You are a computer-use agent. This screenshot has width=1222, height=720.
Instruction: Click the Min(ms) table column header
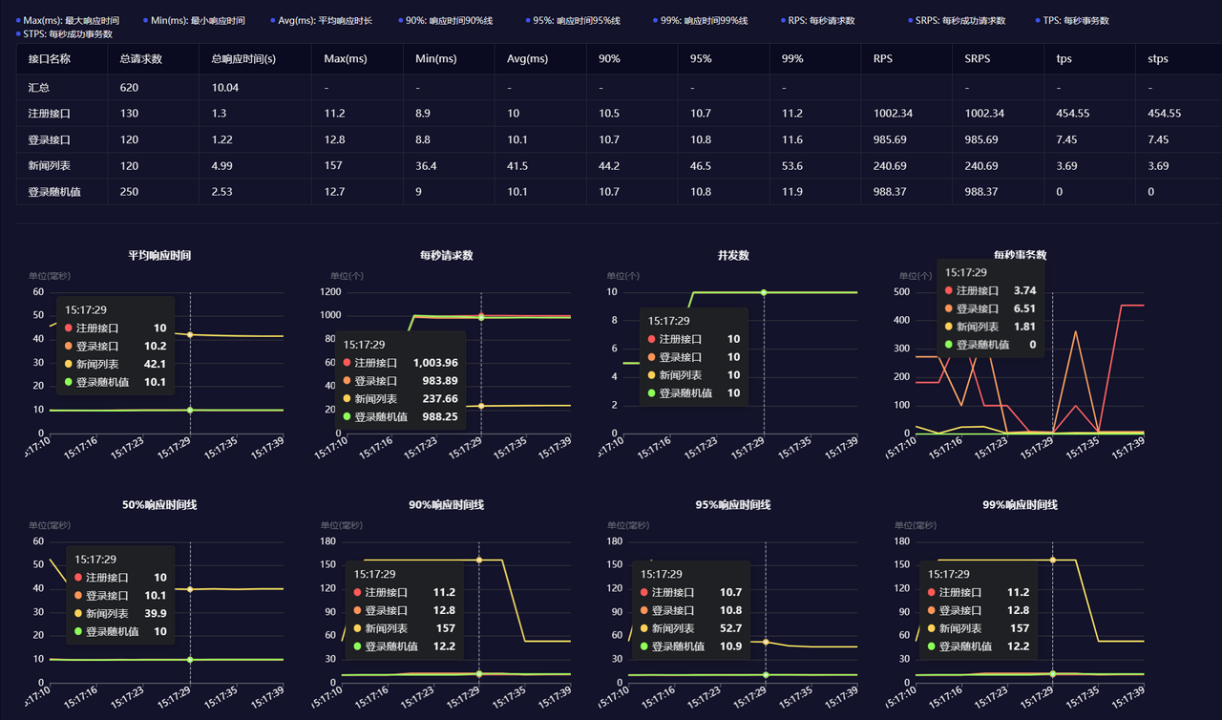(x=436, y=59)
